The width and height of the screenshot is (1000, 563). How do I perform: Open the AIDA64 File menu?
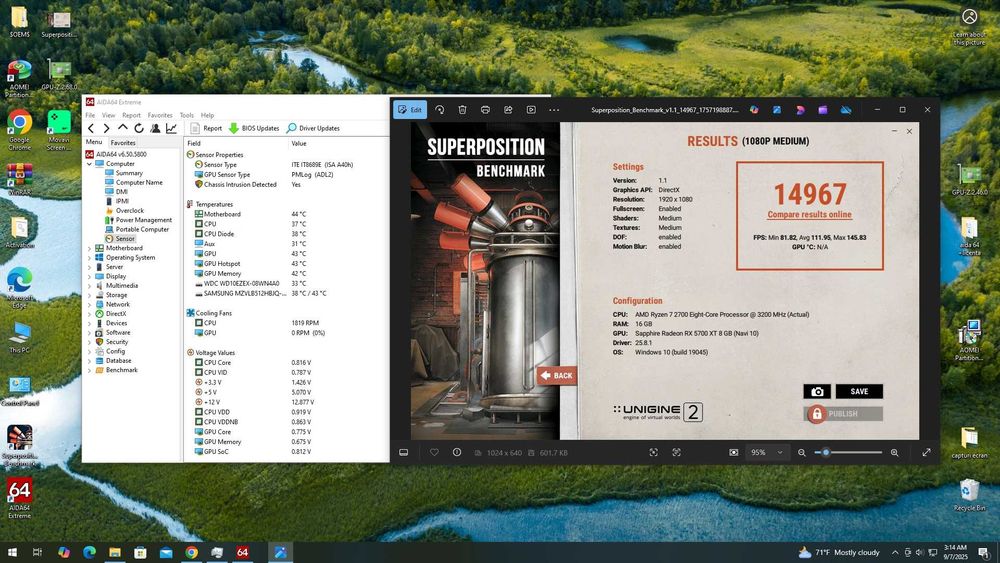90,115
